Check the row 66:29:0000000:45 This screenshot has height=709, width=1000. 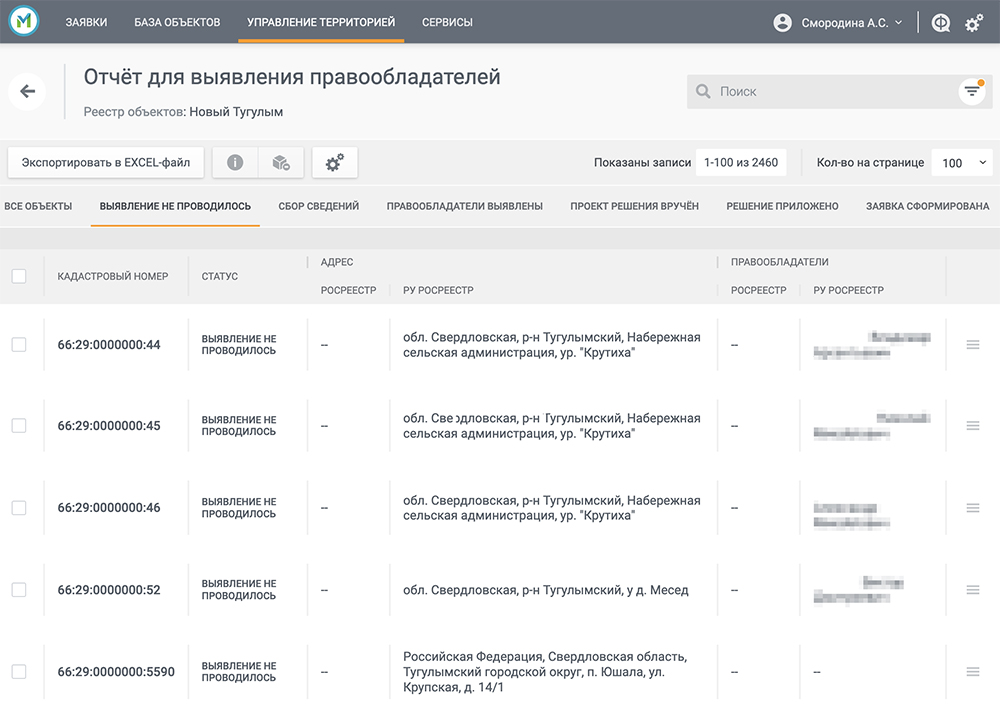point(19,425)
